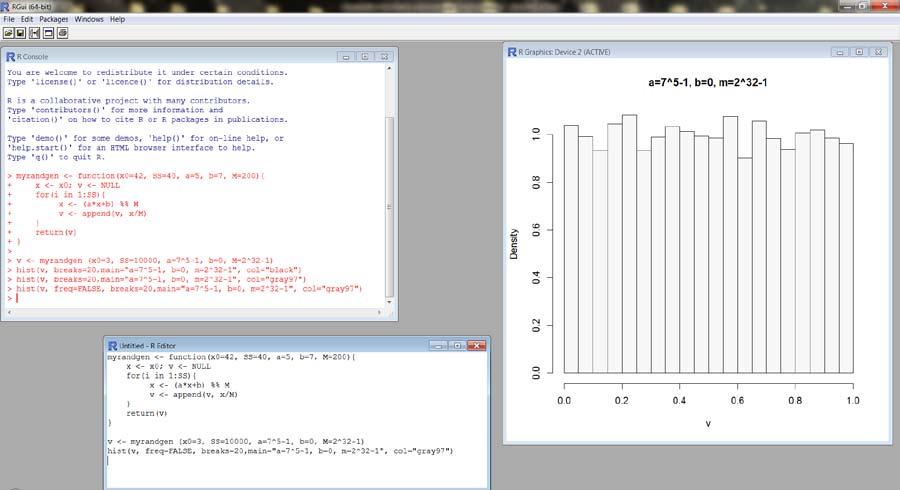Click the R logo in R Editor title bar
900x490 pixels.
tap(112, 345)
